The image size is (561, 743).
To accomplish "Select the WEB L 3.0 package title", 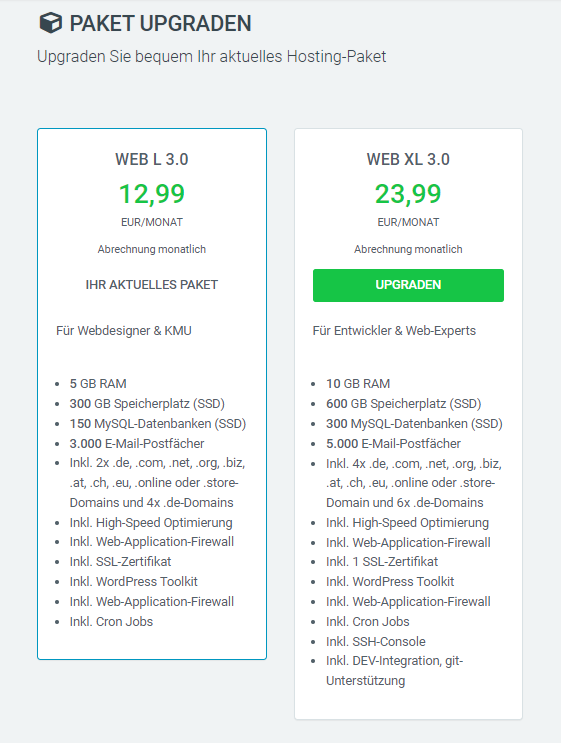I will [152, 159].
